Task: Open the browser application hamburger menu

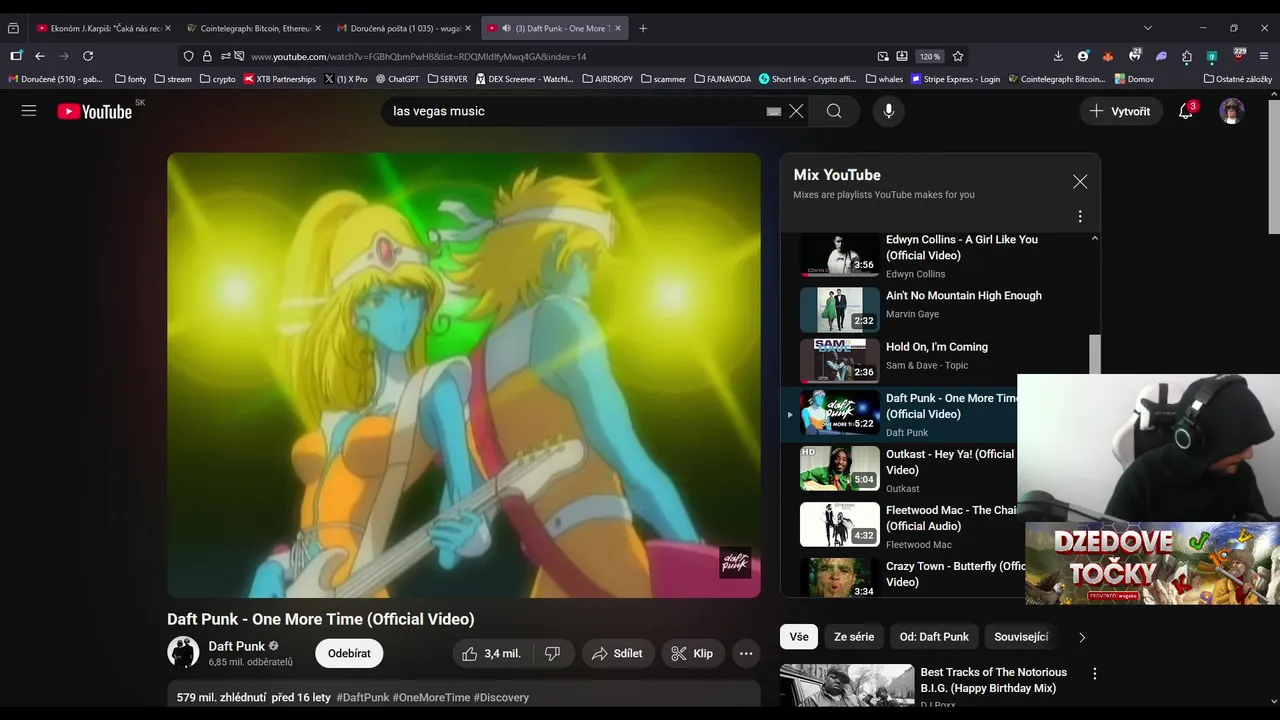Action: [x=1264, y=56]
